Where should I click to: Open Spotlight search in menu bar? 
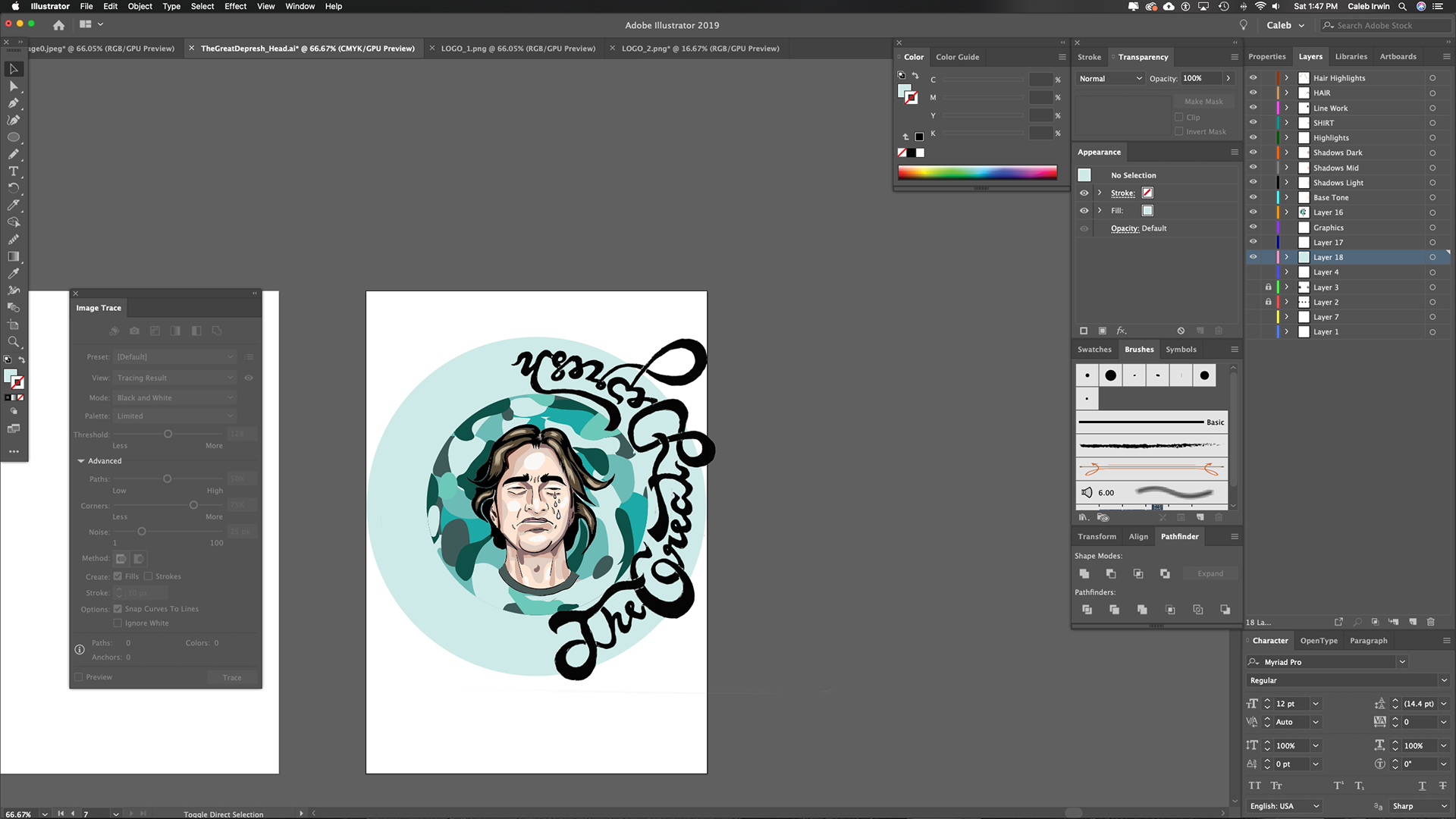click(x=1402, y=6)
